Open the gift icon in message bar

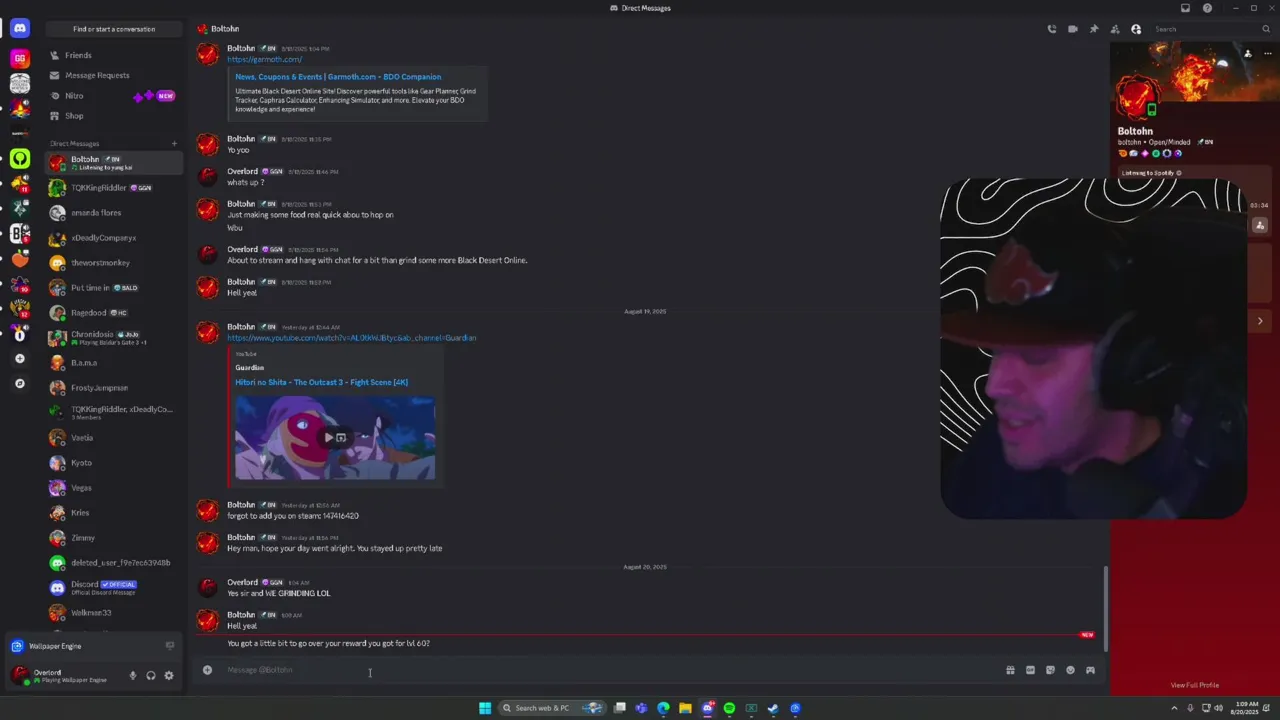(1010, 670)
